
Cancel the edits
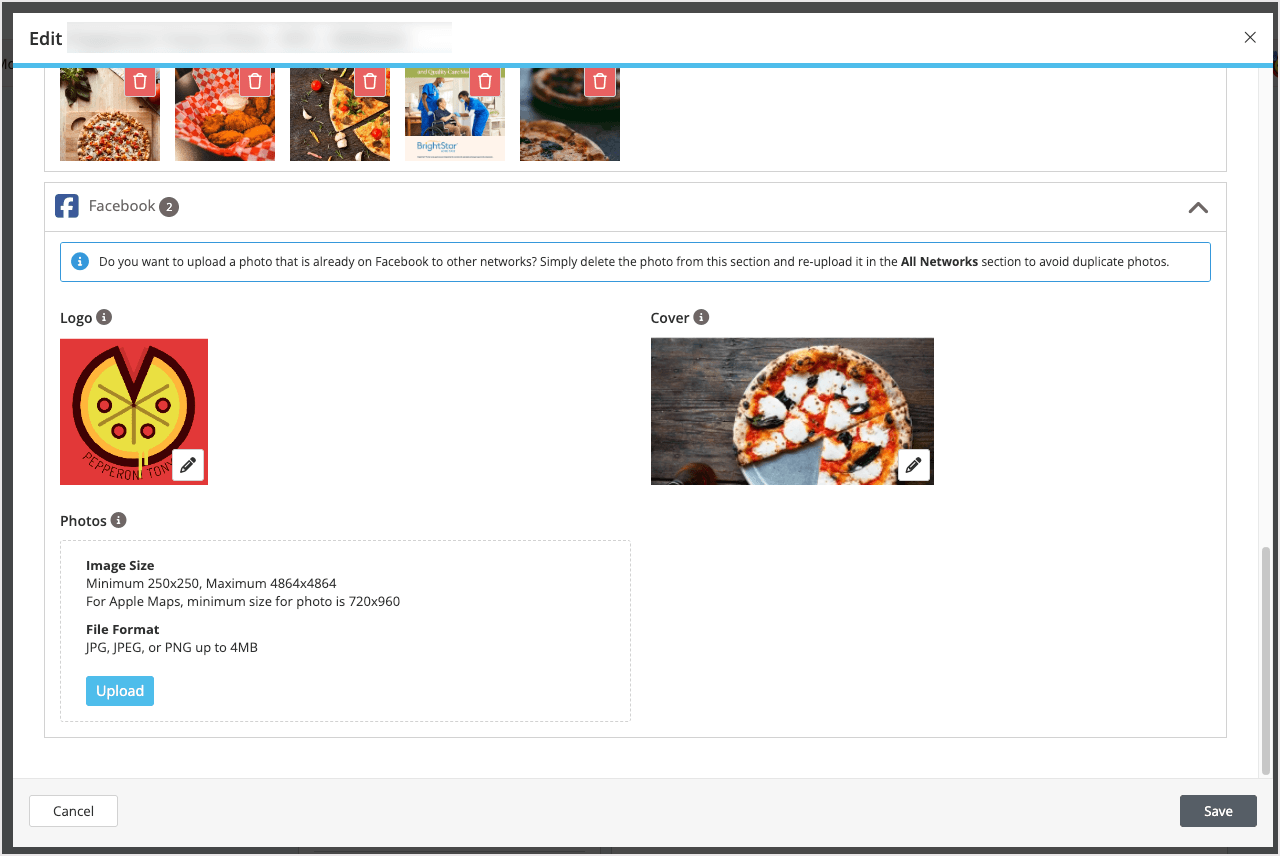click(72, 811)
